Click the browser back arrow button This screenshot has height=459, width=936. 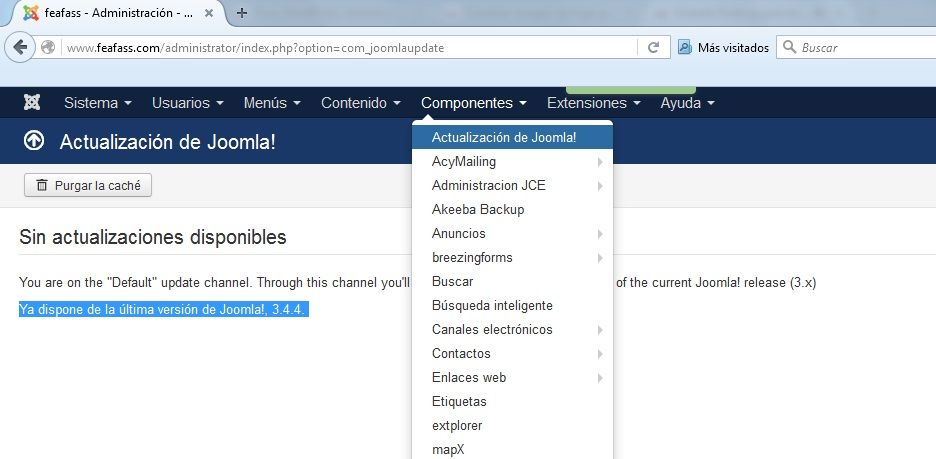click(20, 48)
